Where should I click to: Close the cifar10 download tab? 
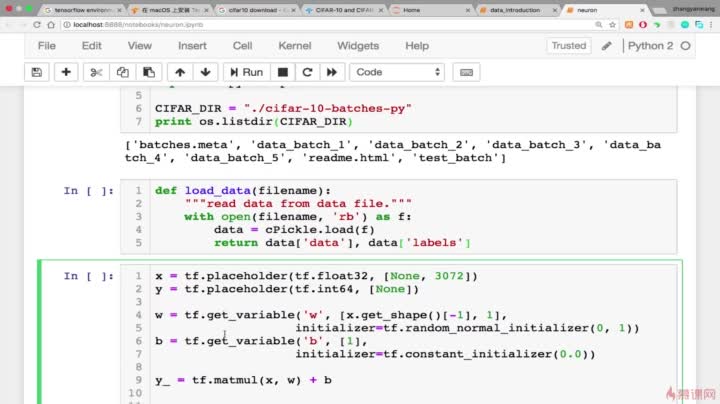coord(293,10)
